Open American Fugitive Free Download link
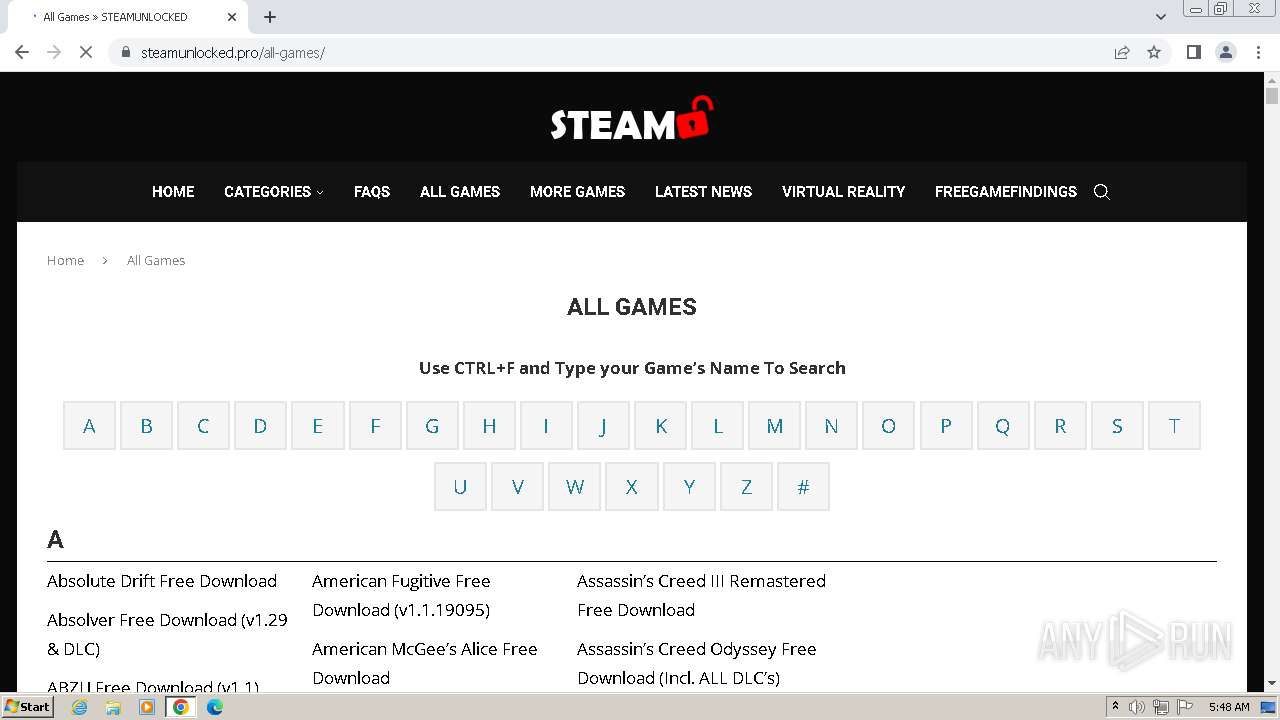The height and width of the screenshot is (720, 1280). 401,595
